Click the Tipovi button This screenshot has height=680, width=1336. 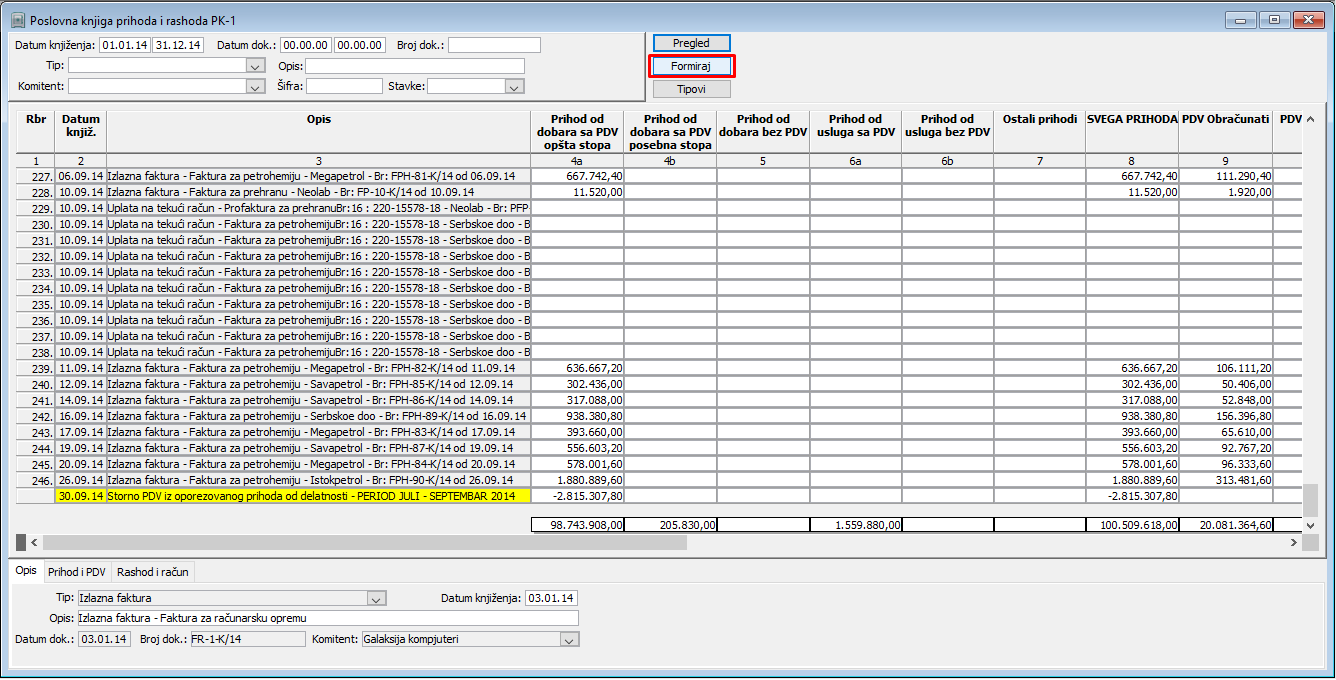[691, 89]
